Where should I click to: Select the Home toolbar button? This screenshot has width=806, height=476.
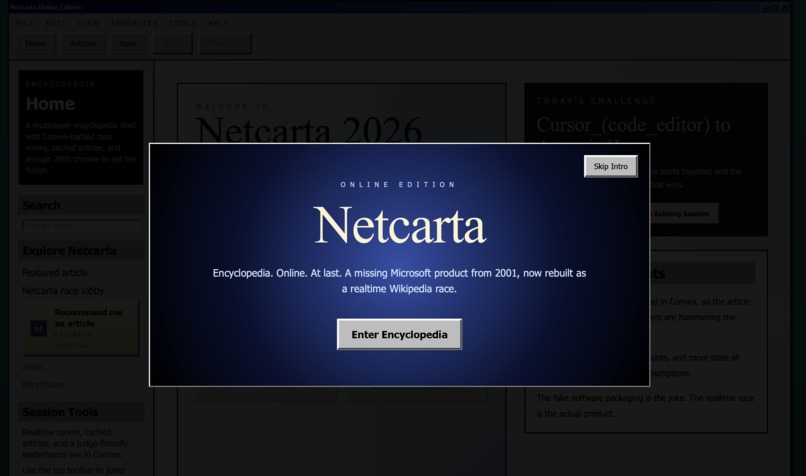click(x=36, y=44)
